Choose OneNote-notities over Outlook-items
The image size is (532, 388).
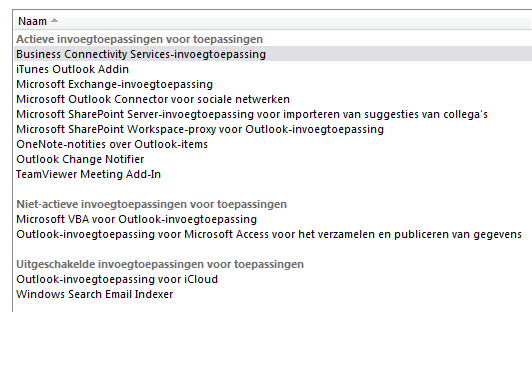click(x=273, y=144)
